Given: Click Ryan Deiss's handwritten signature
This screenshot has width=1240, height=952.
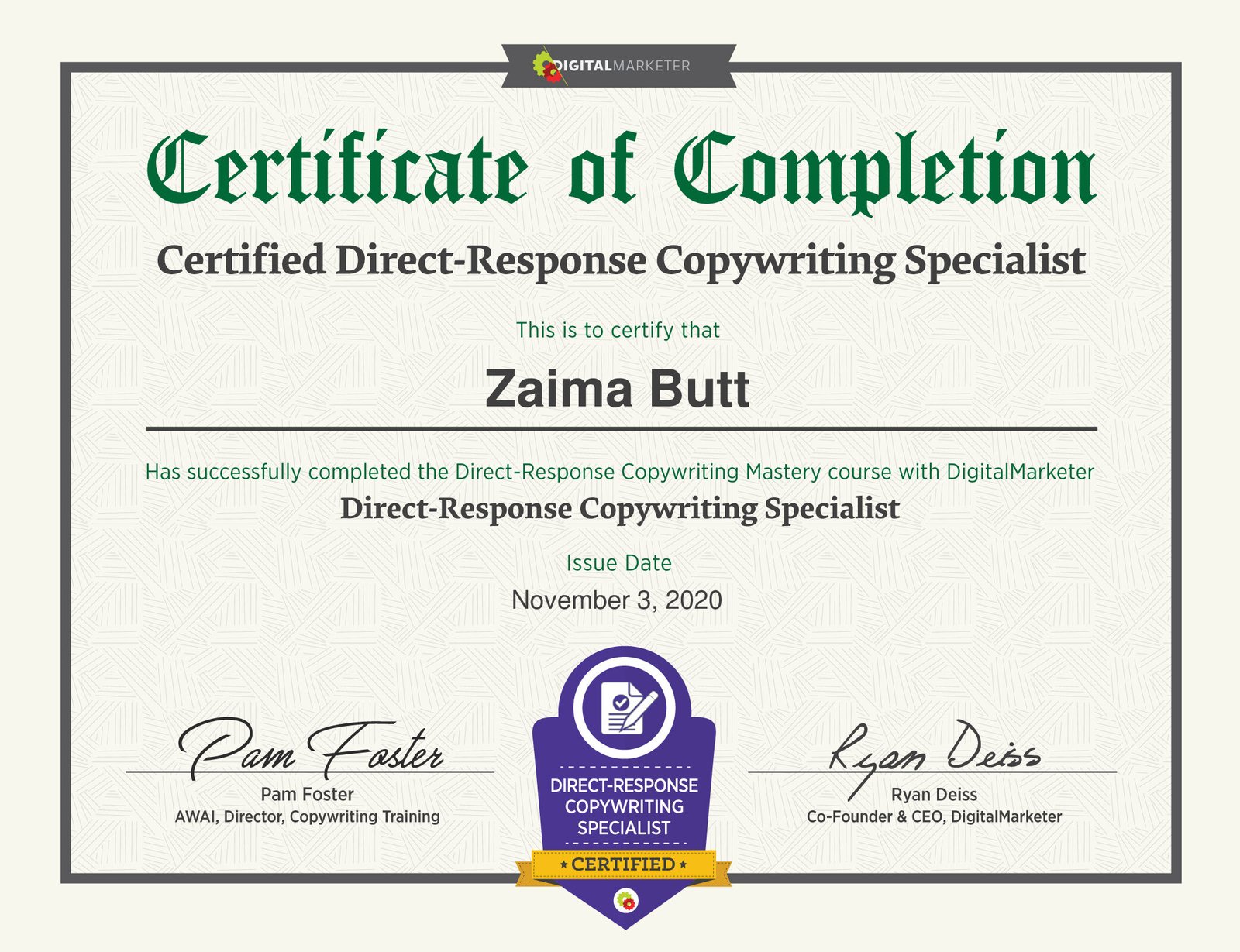Looking at the screenshot, I should point(934,751).
